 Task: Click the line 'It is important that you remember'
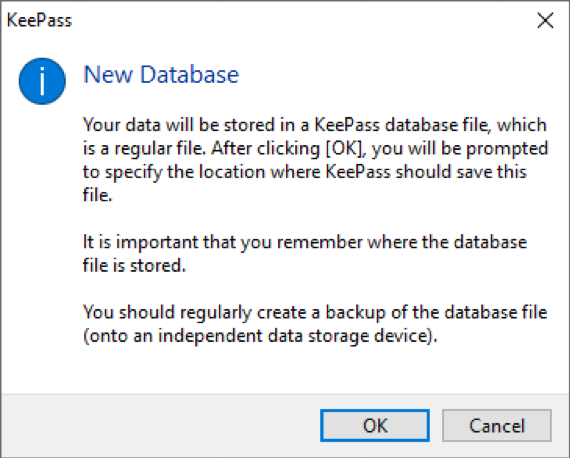[x=305, y=242]
